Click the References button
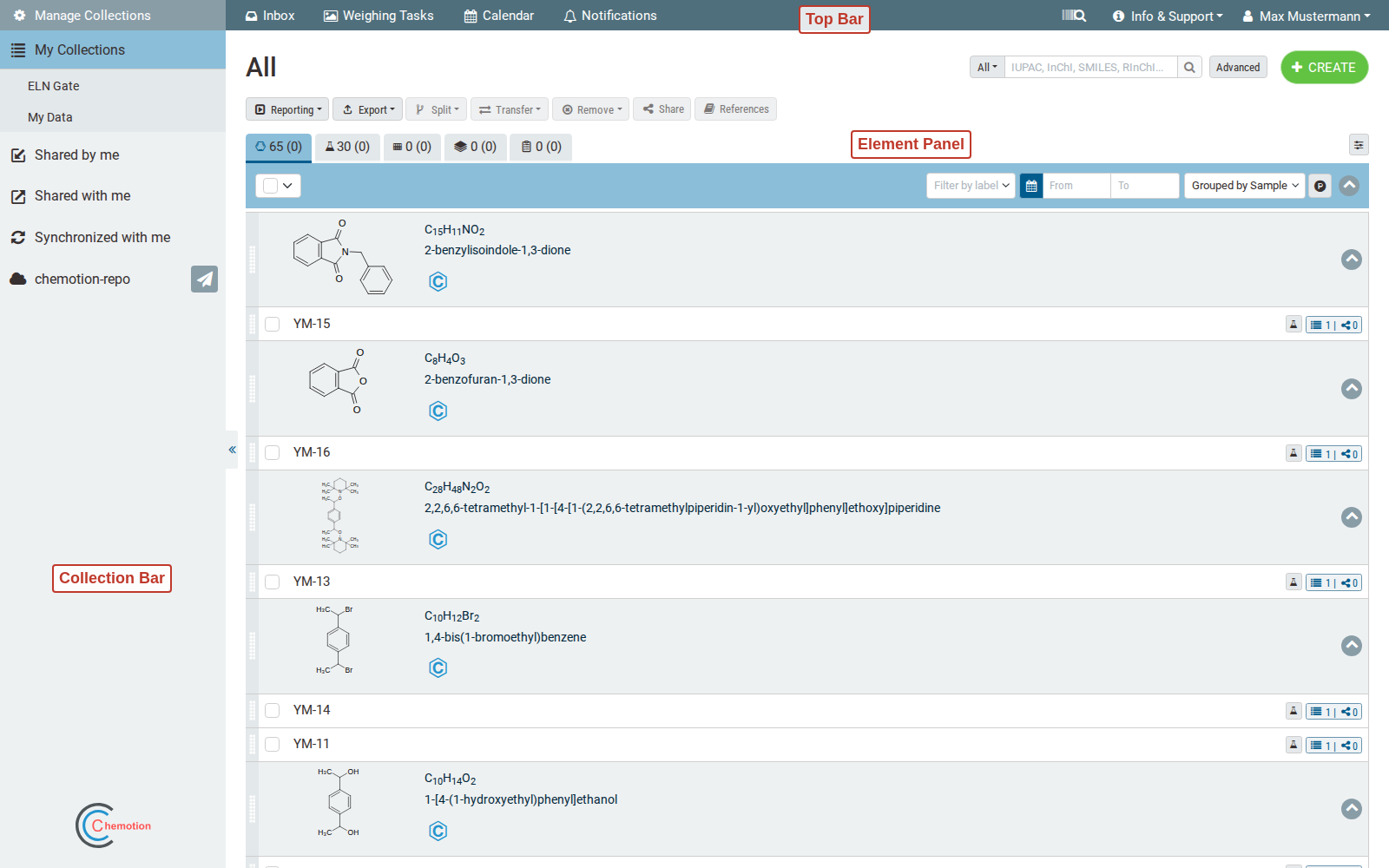1389x868 pixels. pyautogui.click(x=735, y=109)
